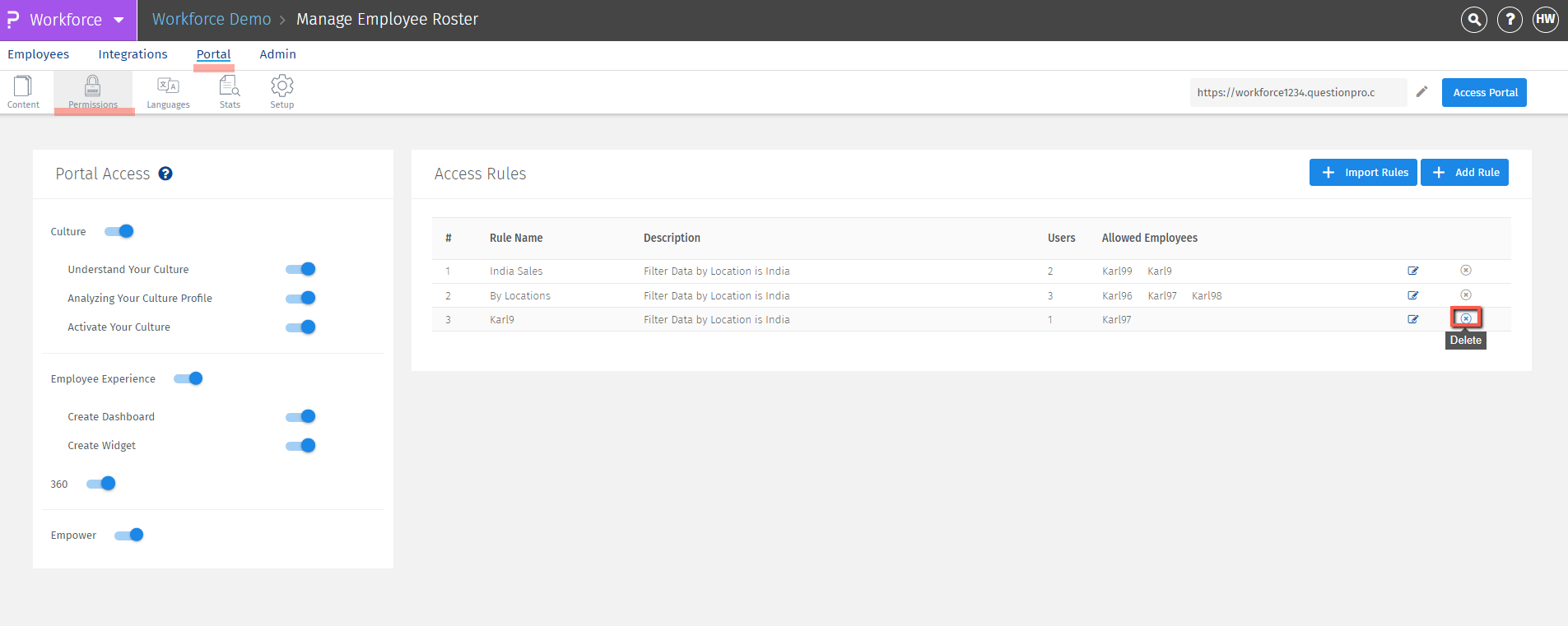Delete the Karl9 access rule
The height and width of the screenshot is (626, 1568).
[1466, 318]
